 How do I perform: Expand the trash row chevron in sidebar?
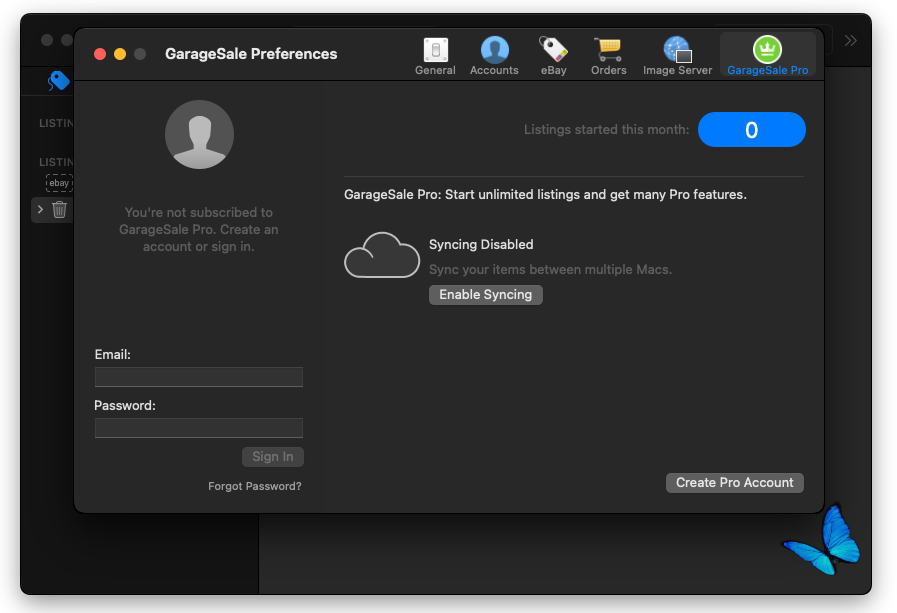click(40, 209)
